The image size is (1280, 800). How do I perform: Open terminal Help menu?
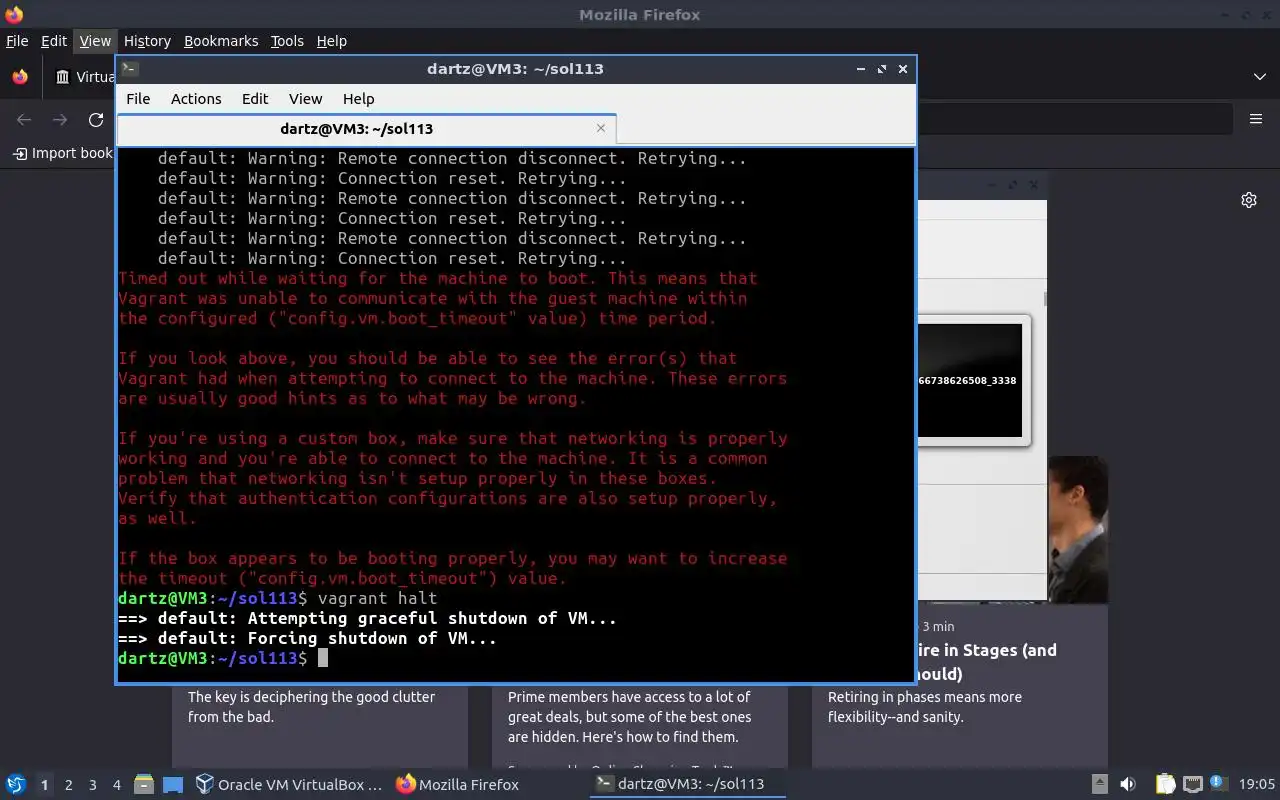click(358, 98)
